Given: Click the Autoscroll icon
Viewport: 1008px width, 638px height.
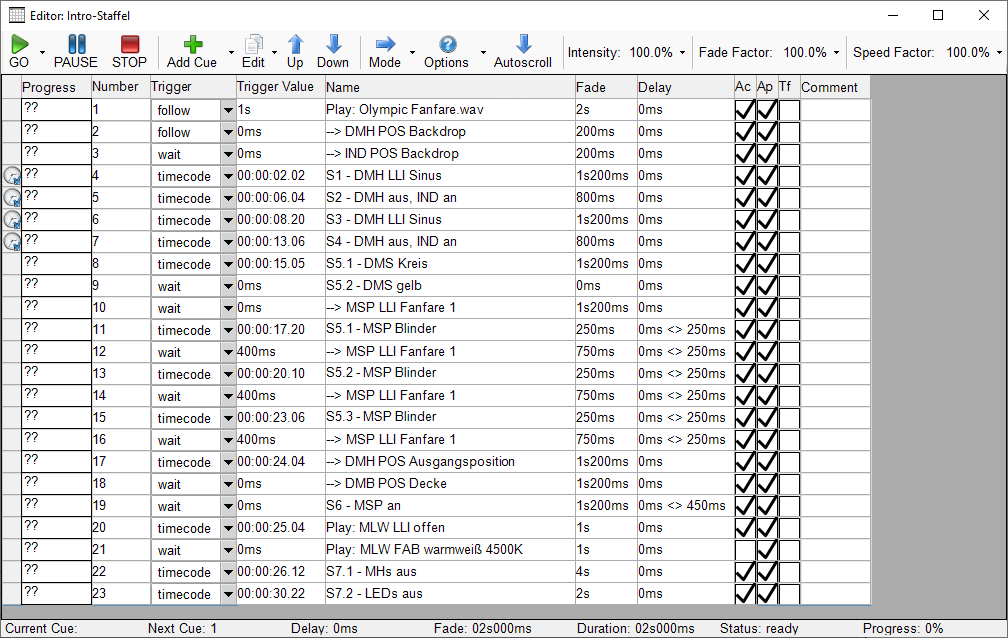Looking at the screenshot, I should [x=522, y=44].
